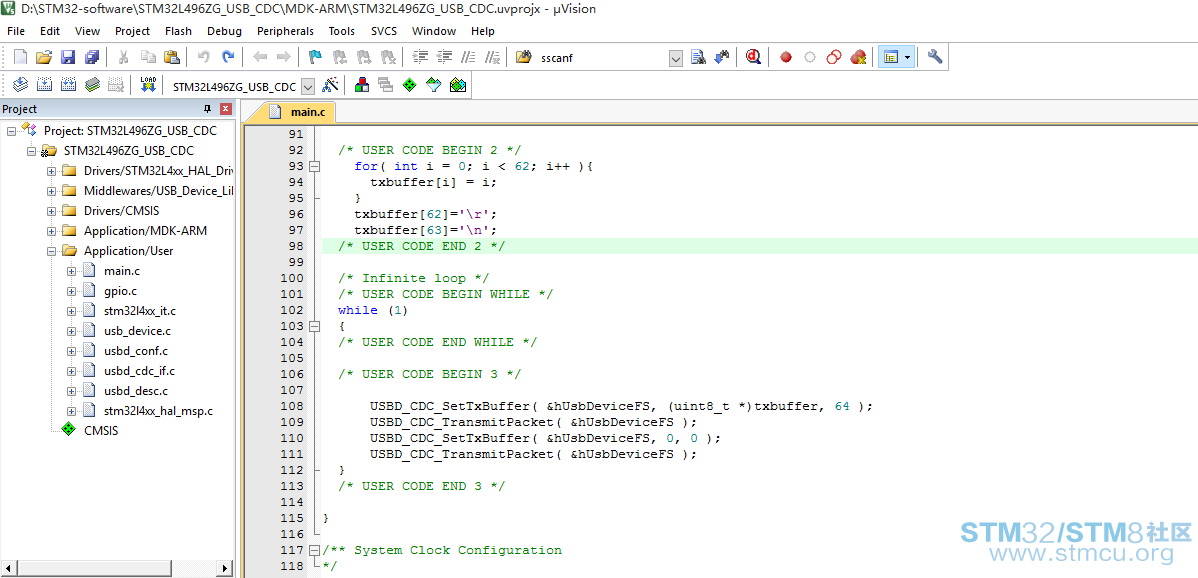The height and width of the screenshot is (578, 1198).
Task: Open the Project menu
Action: click(132, 31)
